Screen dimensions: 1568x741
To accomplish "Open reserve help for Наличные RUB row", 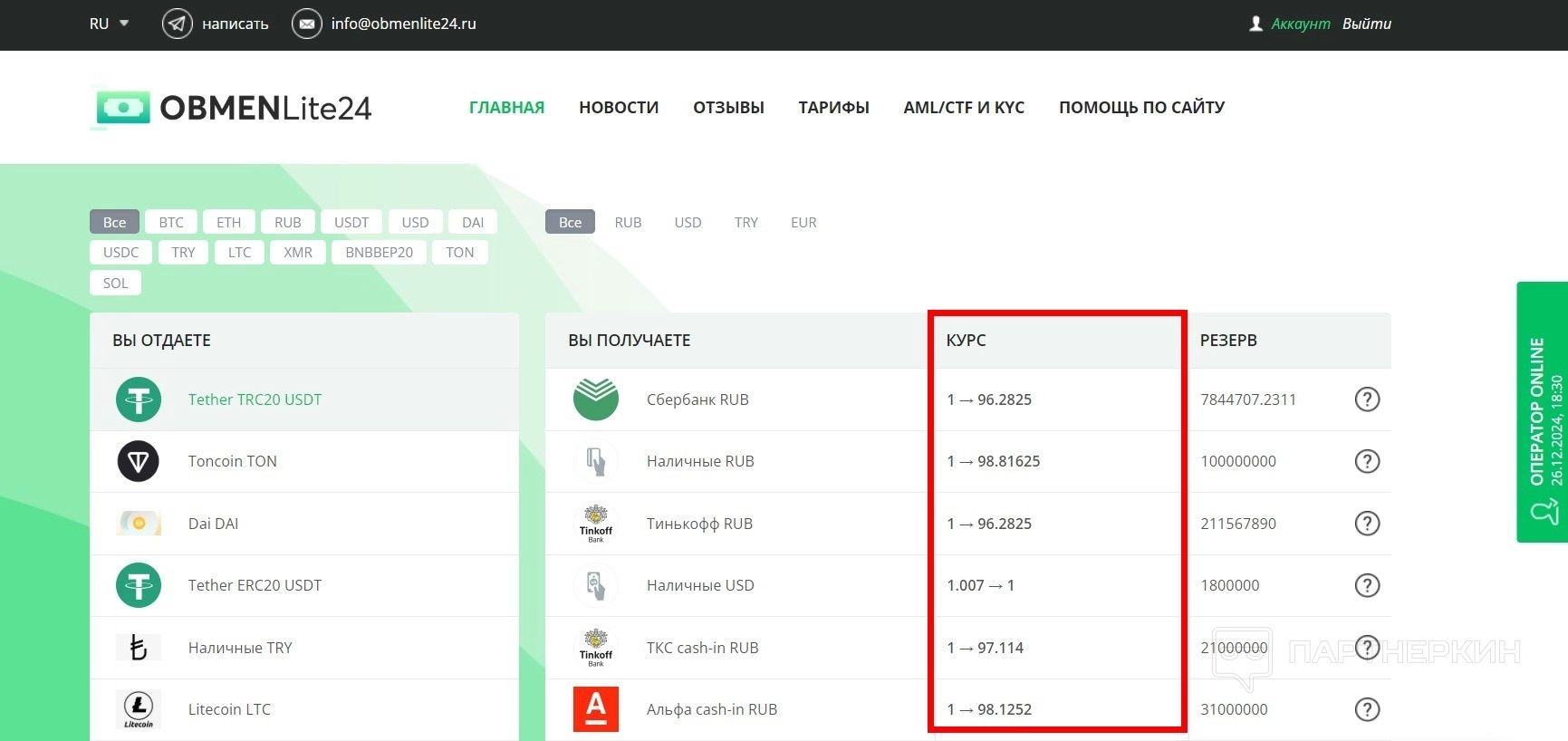I will 1367,461.
